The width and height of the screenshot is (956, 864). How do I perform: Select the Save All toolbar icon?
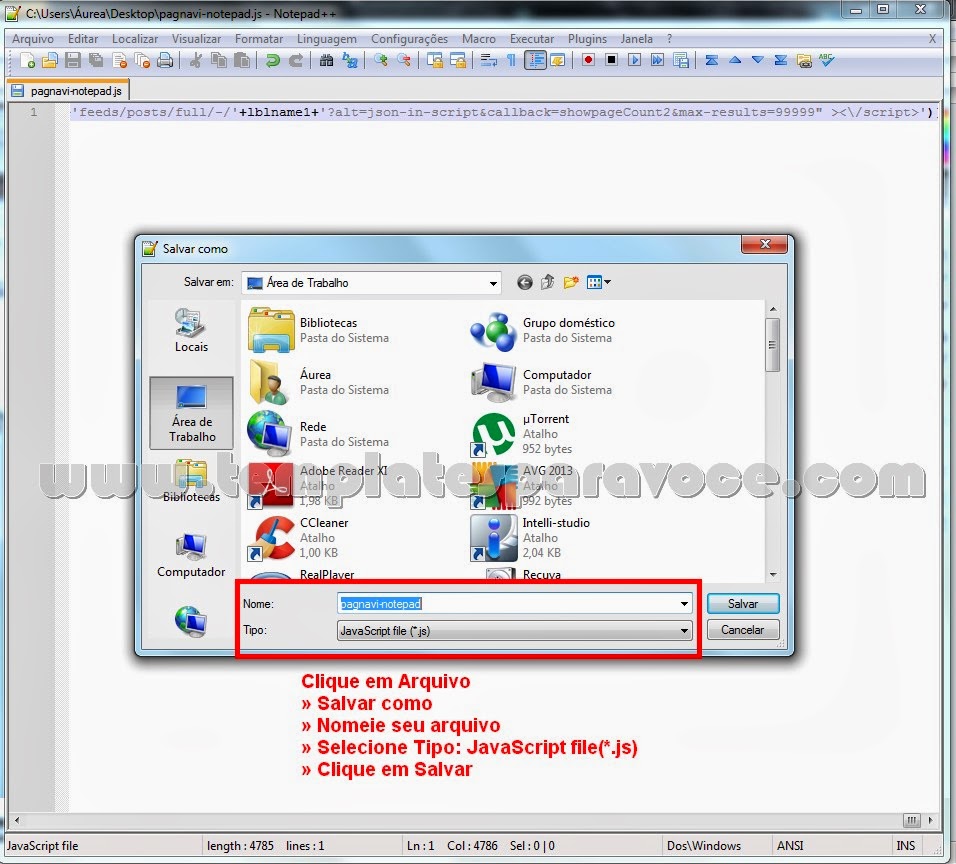coord(93,60)
